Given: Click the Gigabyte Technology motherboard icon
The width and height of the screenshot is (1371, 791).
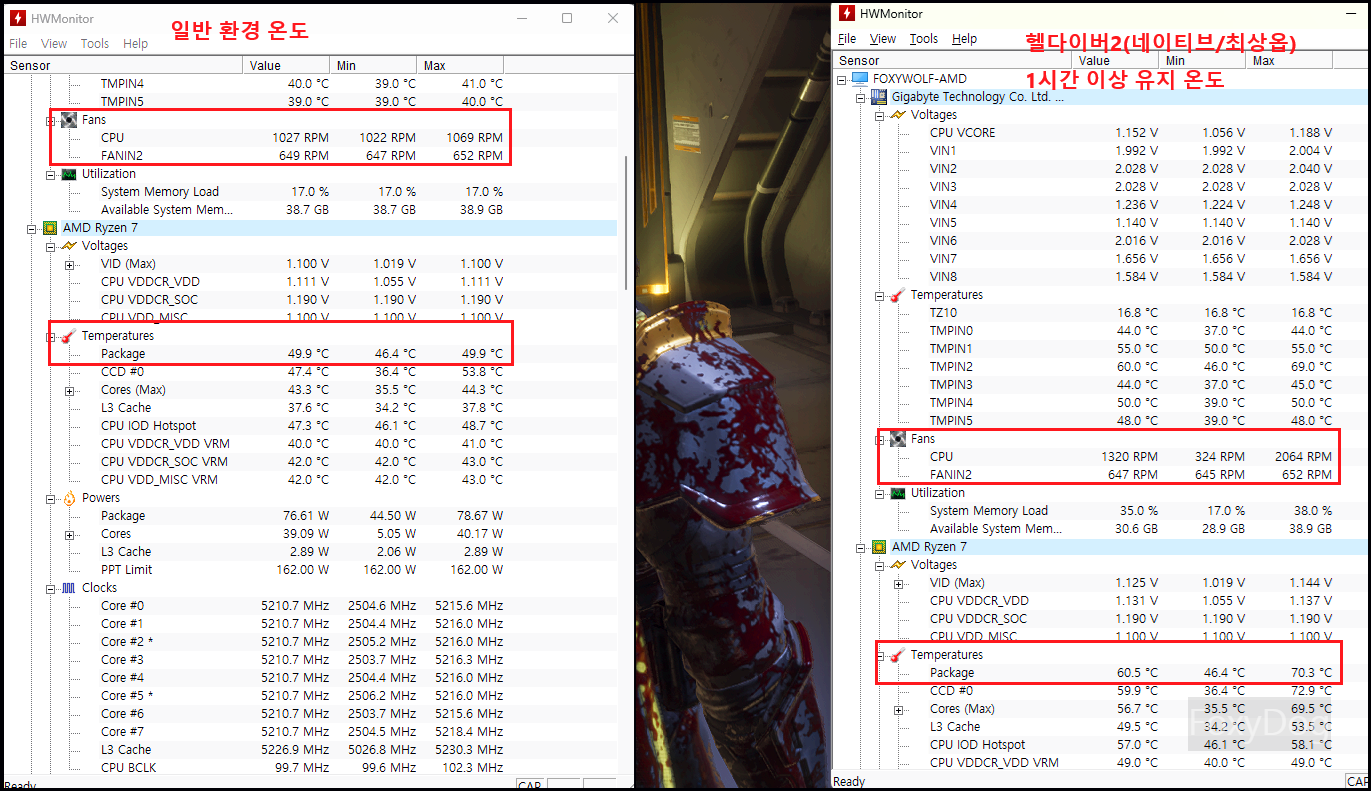Looking at the screenshot, I should tap(879, 97).
